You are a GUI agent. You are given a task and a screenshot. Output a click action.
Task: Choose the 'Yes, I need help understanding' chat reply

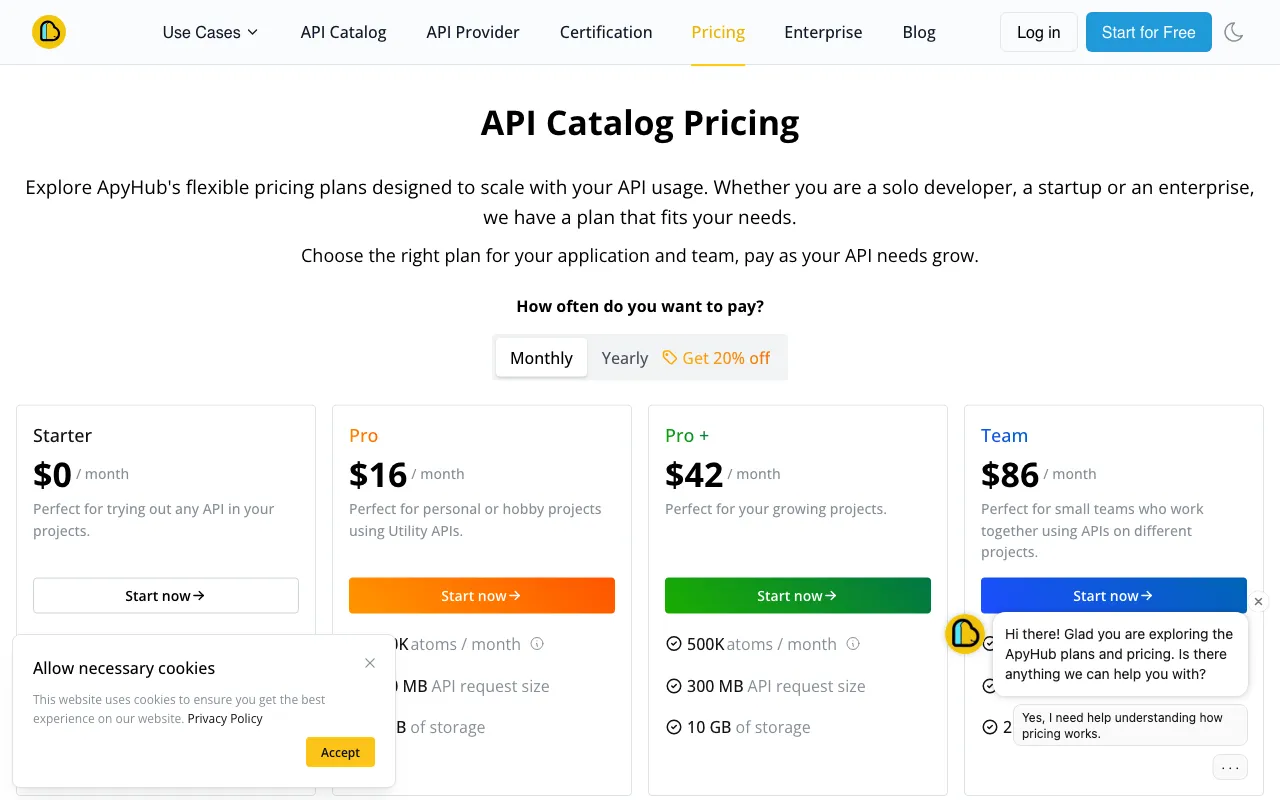point(1130,725)
